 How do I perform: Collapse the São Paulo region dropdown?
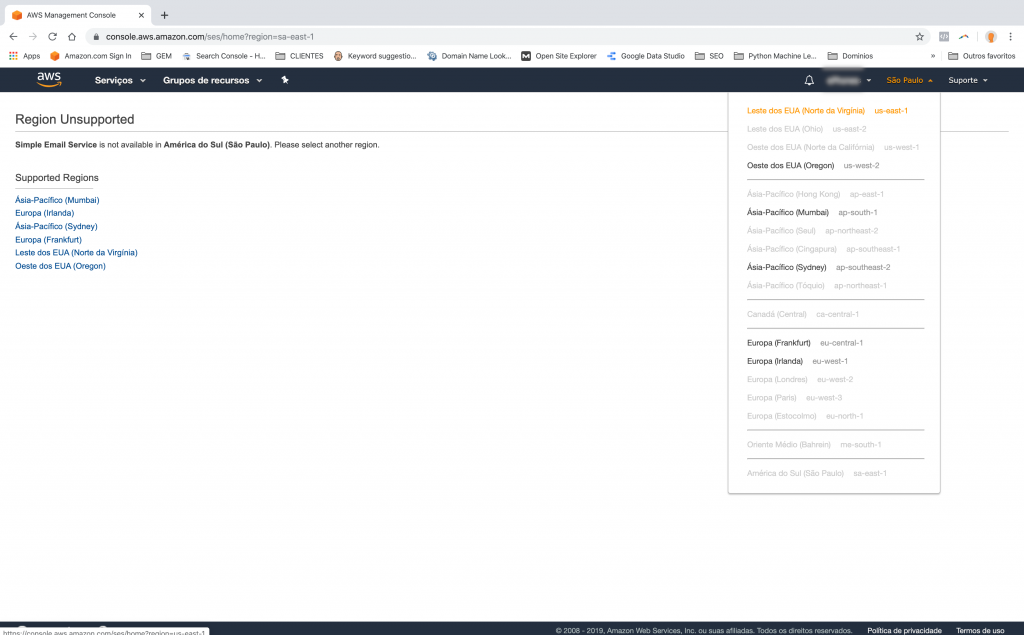[x=909, y=80]
